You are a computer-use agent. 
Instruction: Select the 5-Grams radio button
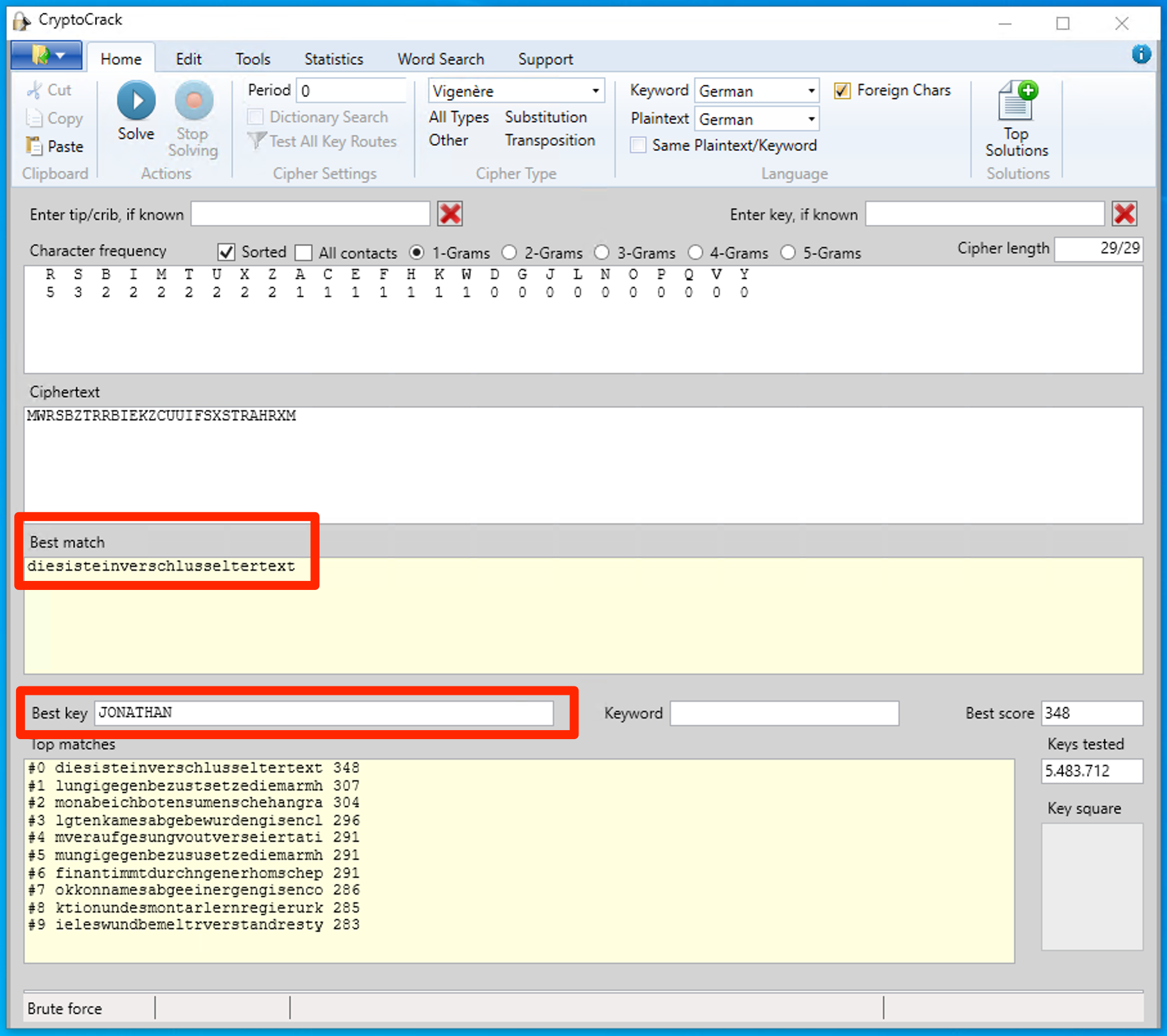click(788, 253)
